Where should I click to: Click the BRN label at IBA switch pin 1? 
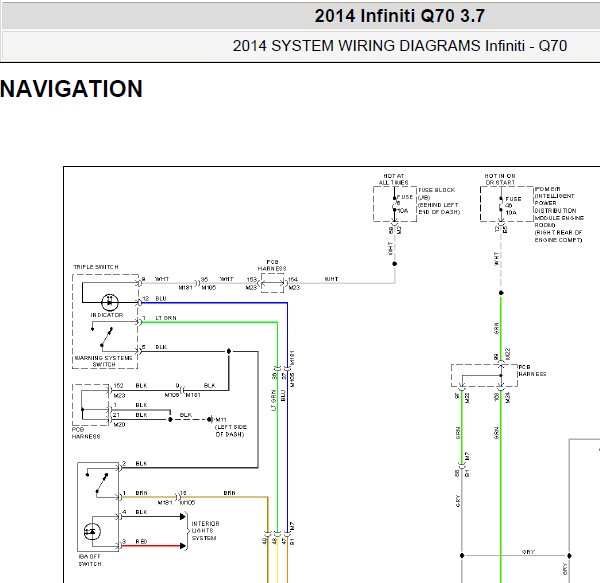[141, 493]
